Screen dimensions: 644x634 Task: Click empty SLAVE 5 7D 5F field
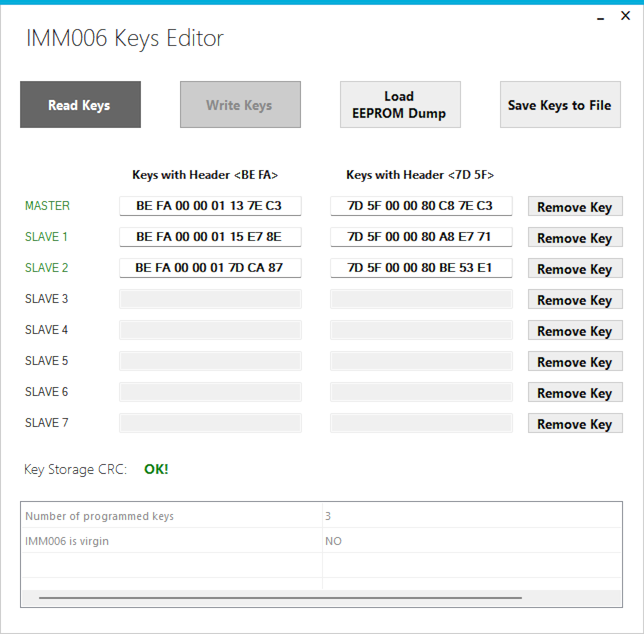421,361
